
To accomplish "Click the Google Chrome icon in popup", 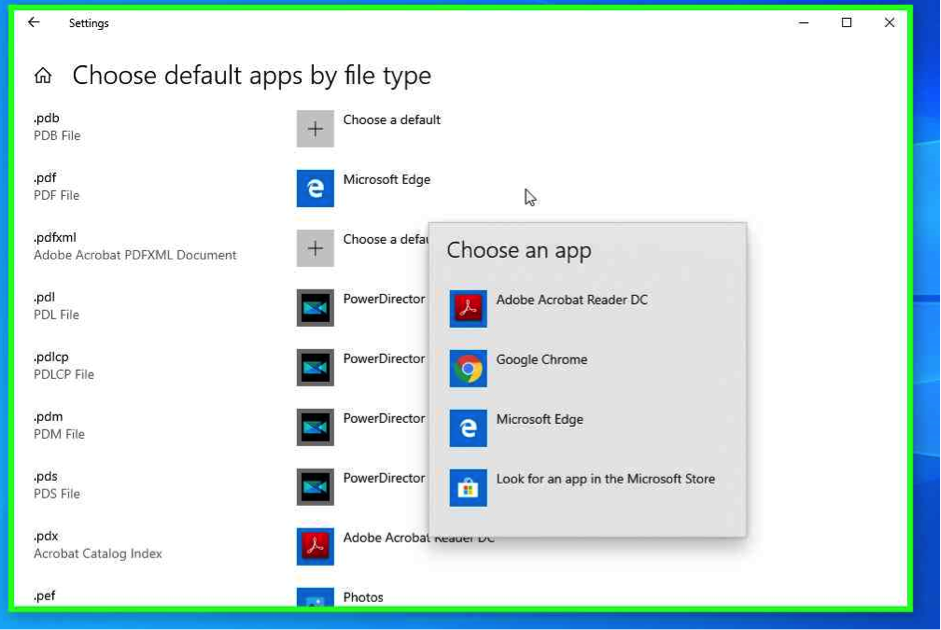I will coord(468,369).
